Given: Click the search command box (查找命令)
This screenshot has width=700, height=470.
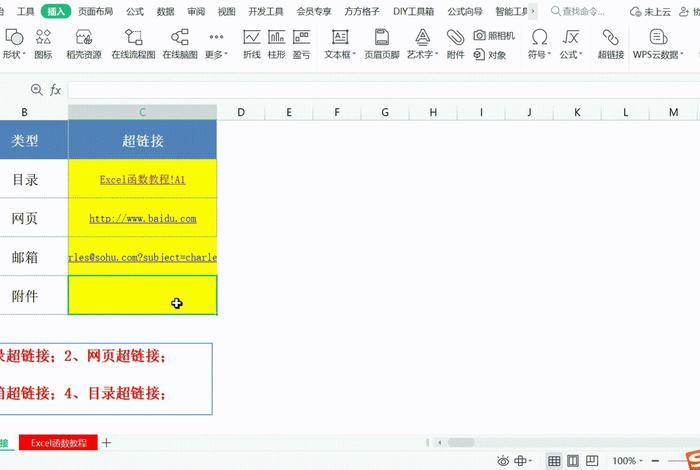Looking at the screenshot, I should (579, 11).
